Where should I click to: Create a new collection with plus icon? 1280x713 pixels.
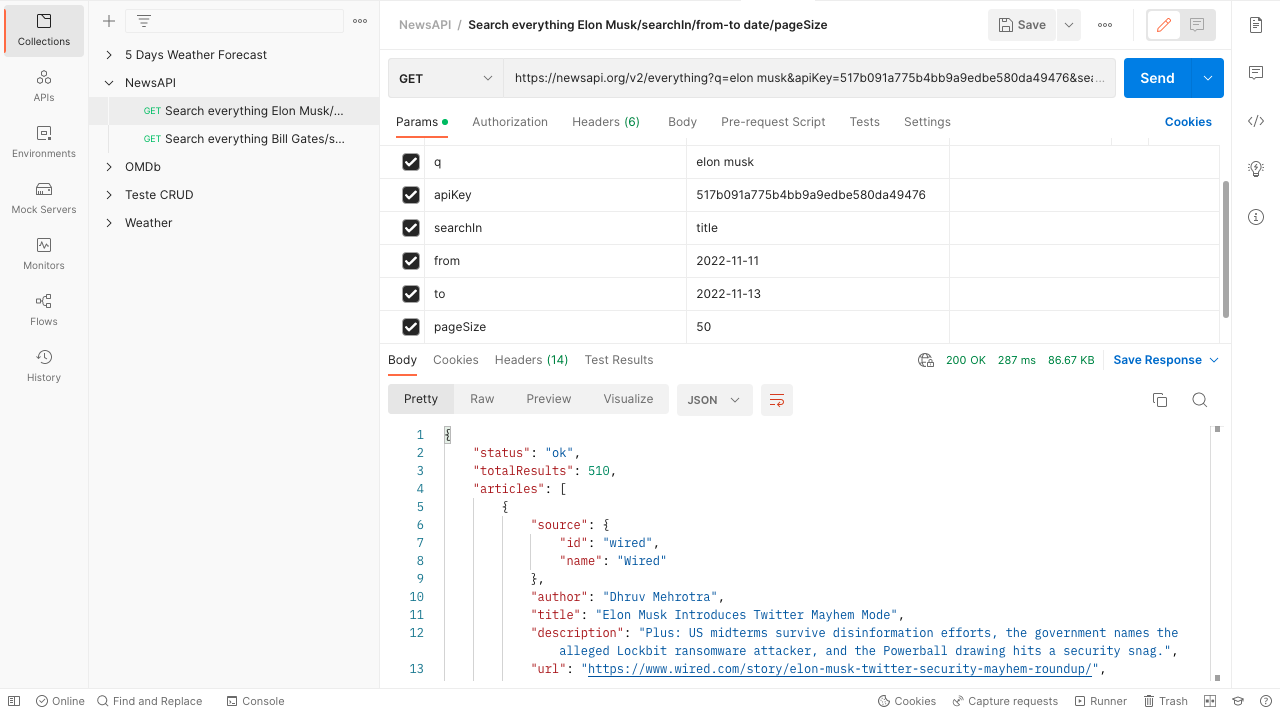(x=109, y=21)
